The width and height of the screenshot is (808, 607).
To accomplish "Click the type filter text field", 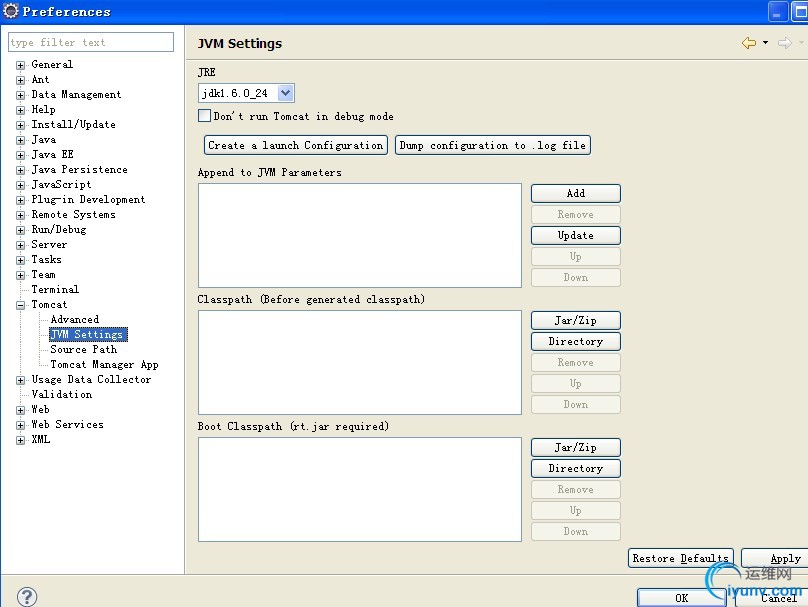I will (x=91, y=42).
